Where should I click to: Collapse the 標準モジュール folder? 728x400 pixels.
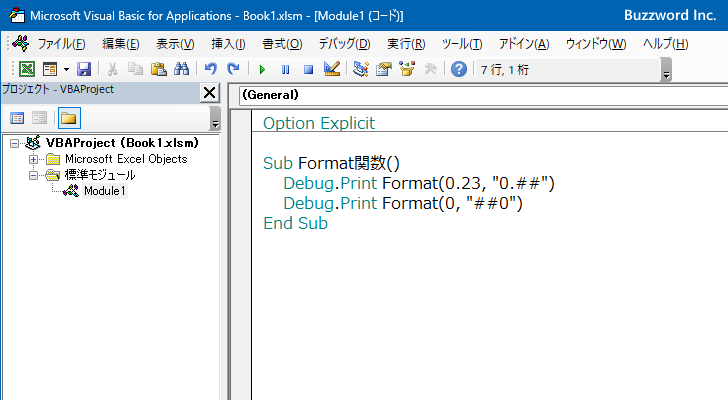click(x=33, y=175)
